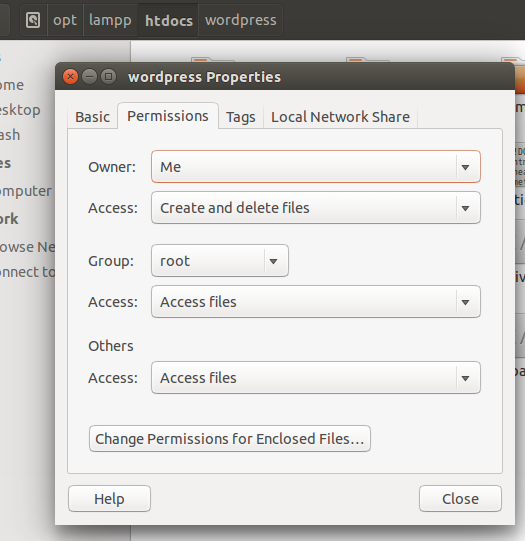Minimize the wordpress Properties window
This screenshot has width=525, height=541.
click(x=89, y=77)
